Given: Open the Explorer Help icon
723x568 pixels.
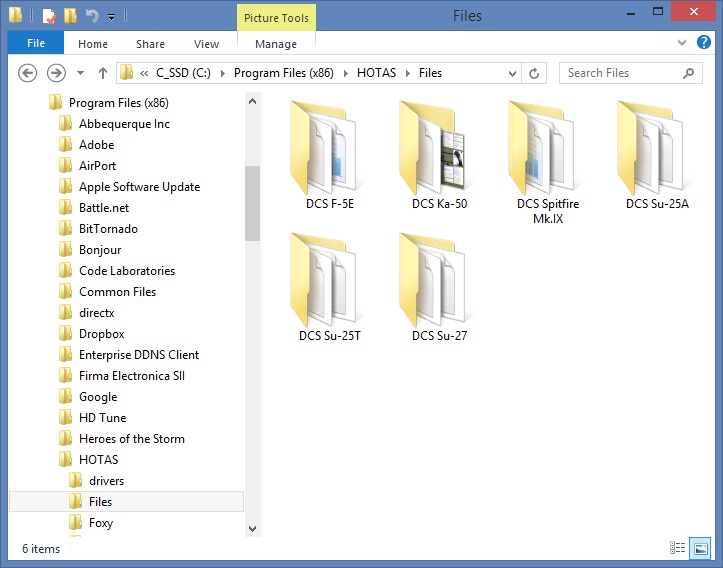Looking at the screenshot, I should tap(706, 43).
